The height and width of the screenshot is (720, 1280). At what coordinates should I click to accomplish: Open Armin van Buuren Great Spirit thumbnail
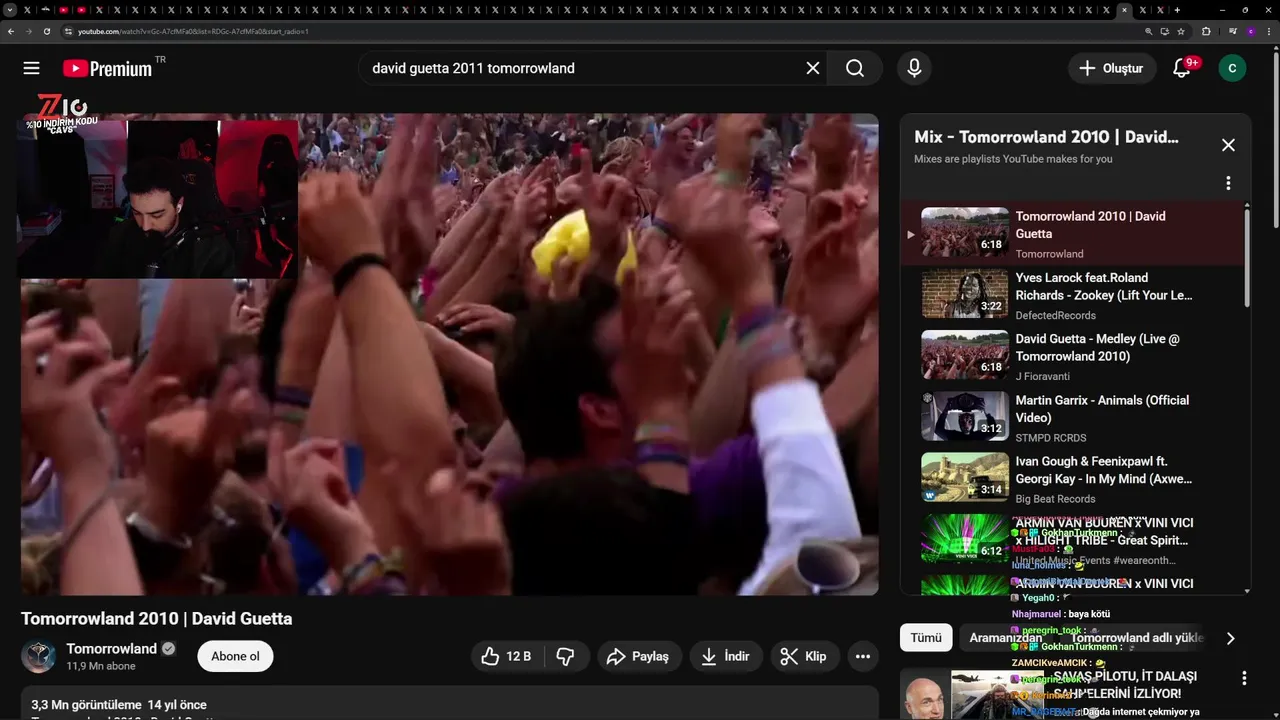(x=965, y=538)
